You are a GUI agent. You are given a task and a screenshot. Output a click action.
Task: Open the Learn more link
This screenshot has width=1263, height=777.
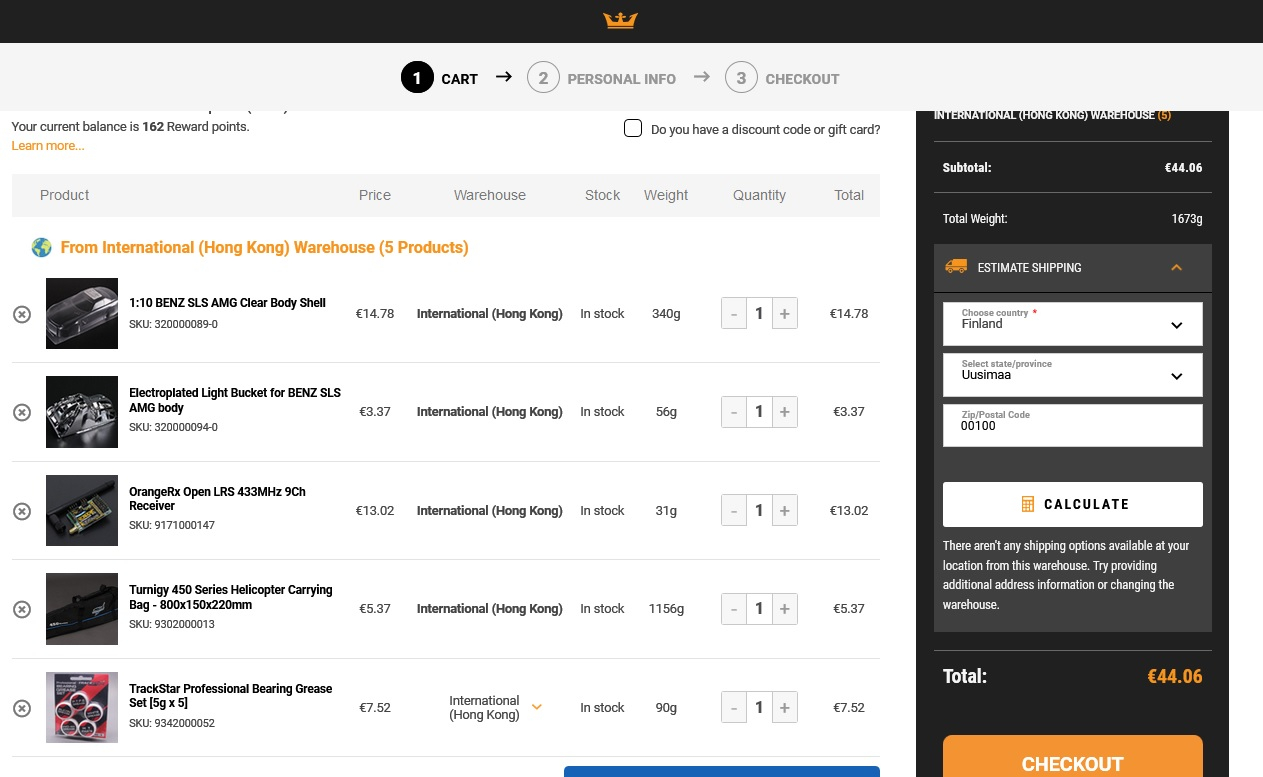tap(48, 146)
